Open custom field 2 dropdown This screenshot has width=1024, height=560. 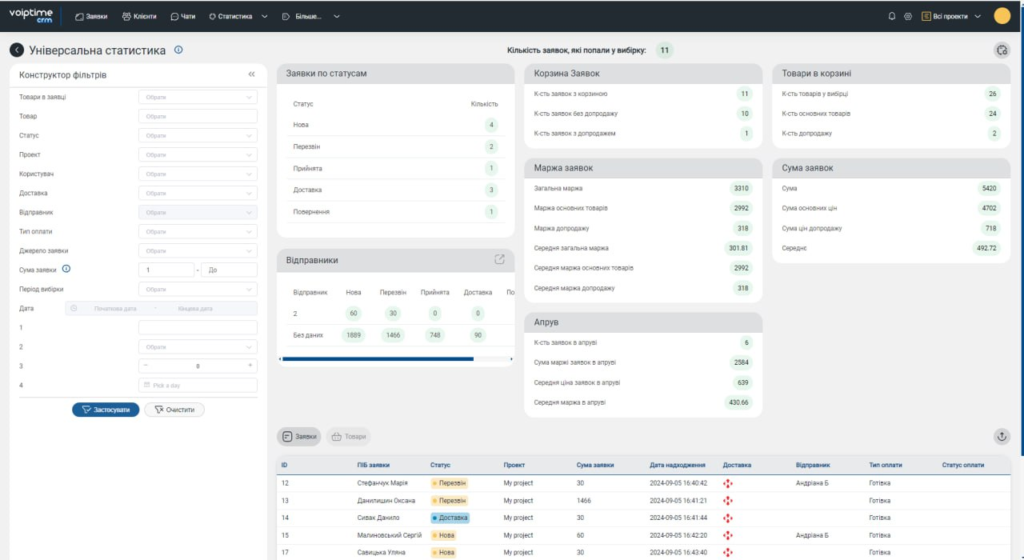click(x=198, y=347)
